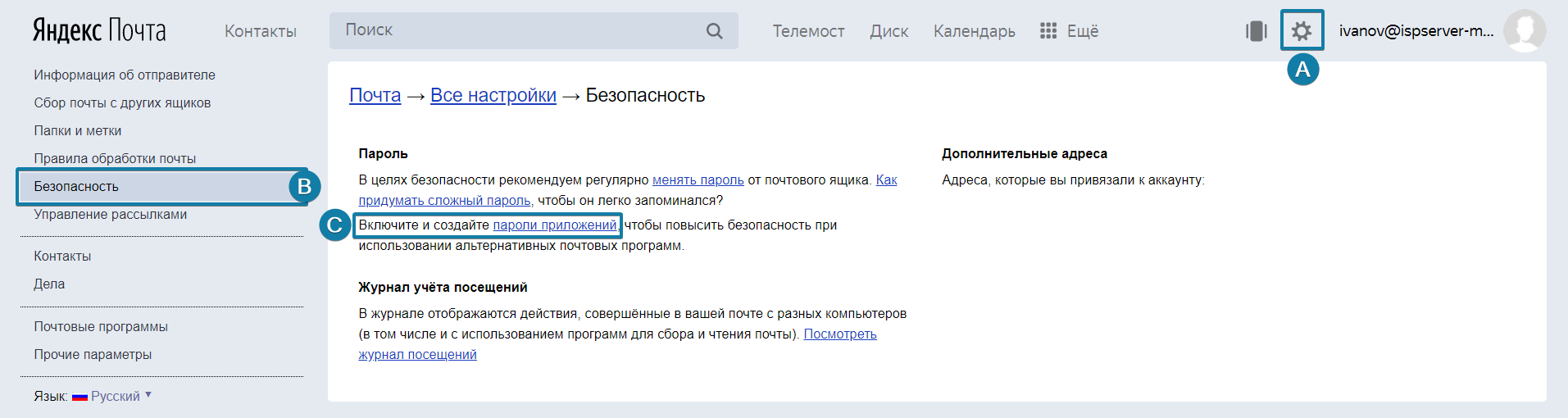Image resolution: width=1568 pixels, height=418 pixels.
Task: Click the Почта breadcrumb link
Action: pos(375,95)
